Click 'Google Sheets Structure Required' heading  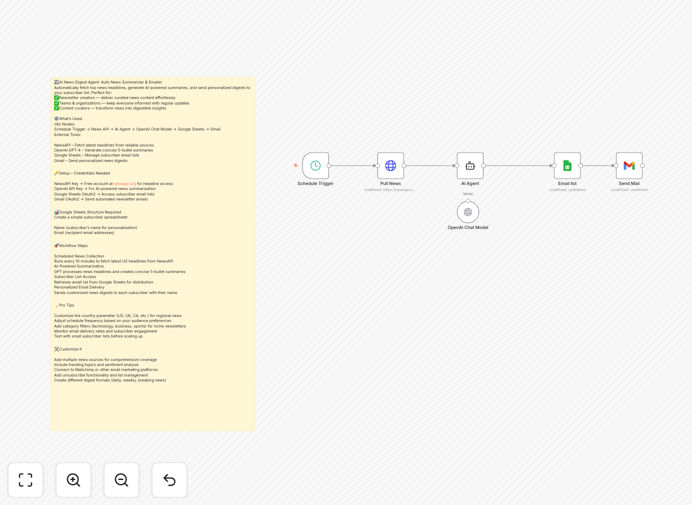click(x=87, y=212)
